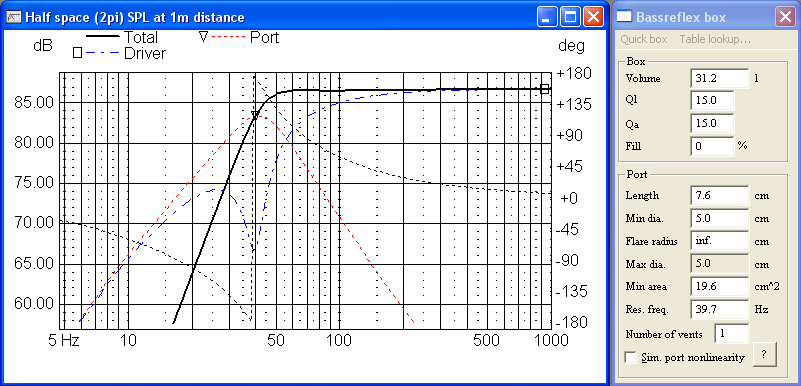The width and height of the screenshot is (801, 386).
Task: Select the Res. freq. field
Action: 719,309
